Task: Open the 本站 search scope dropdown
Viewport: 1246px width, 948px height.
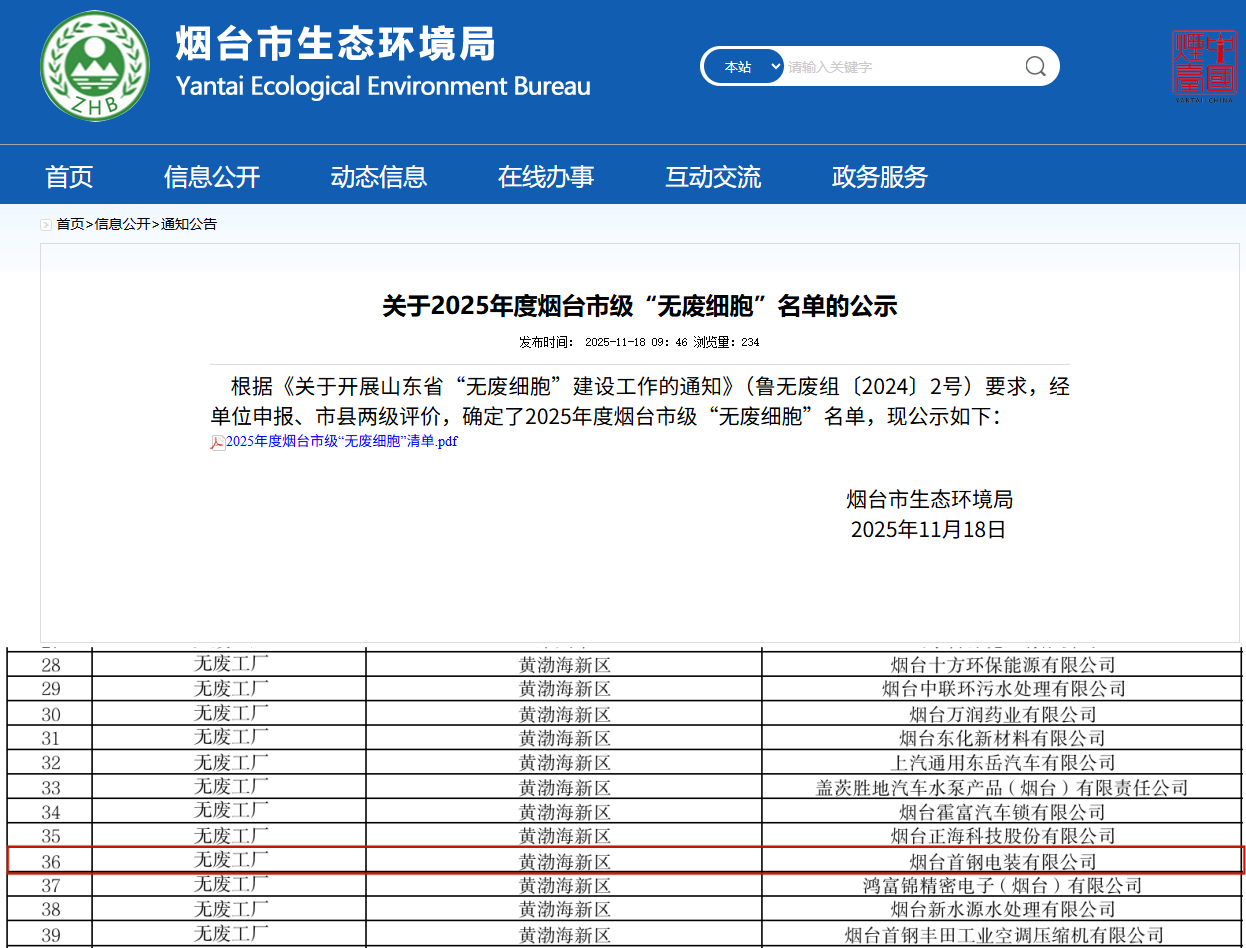Action: tap(745, 67)
